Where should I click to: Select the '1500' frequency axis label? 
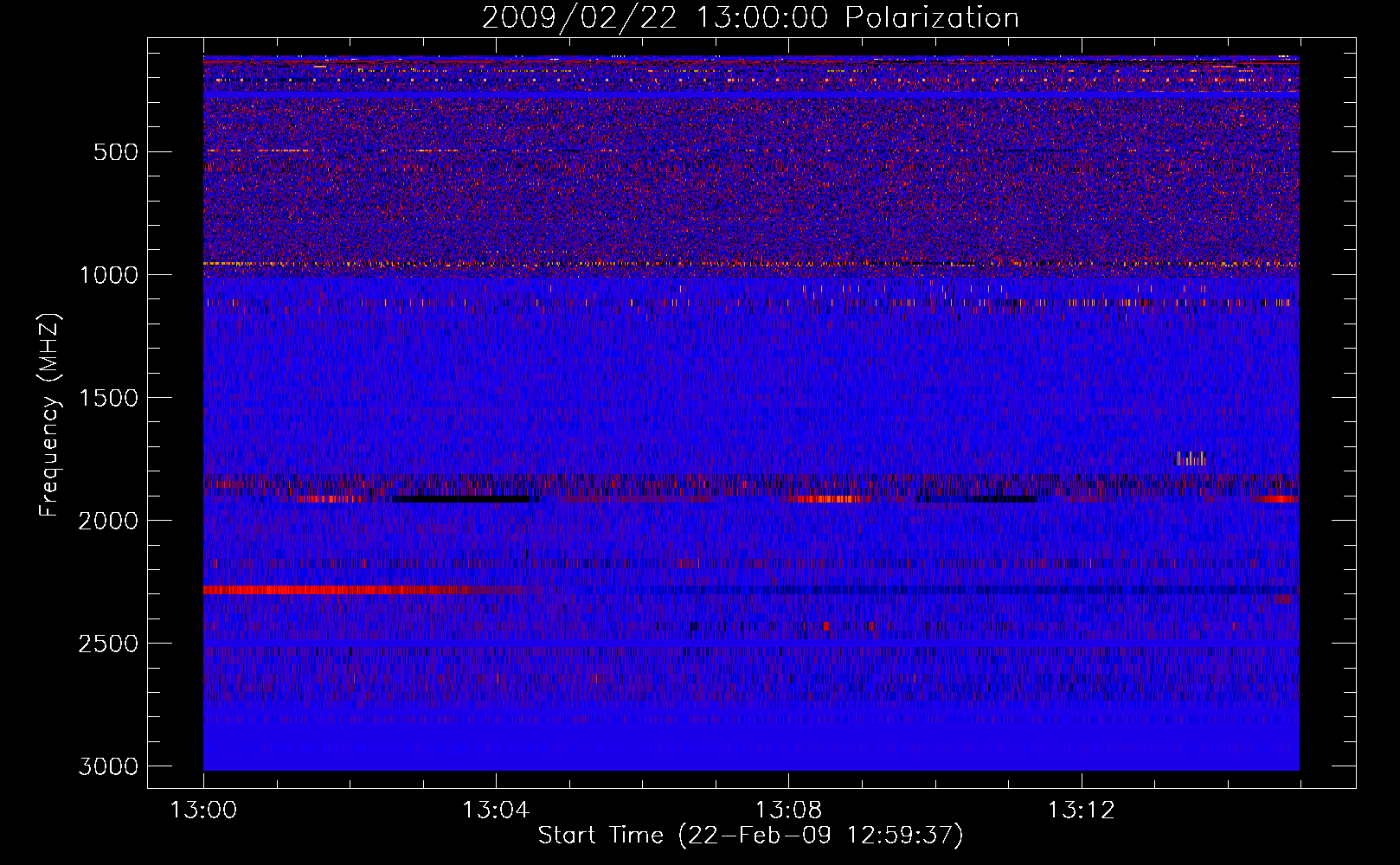(108, 398)
